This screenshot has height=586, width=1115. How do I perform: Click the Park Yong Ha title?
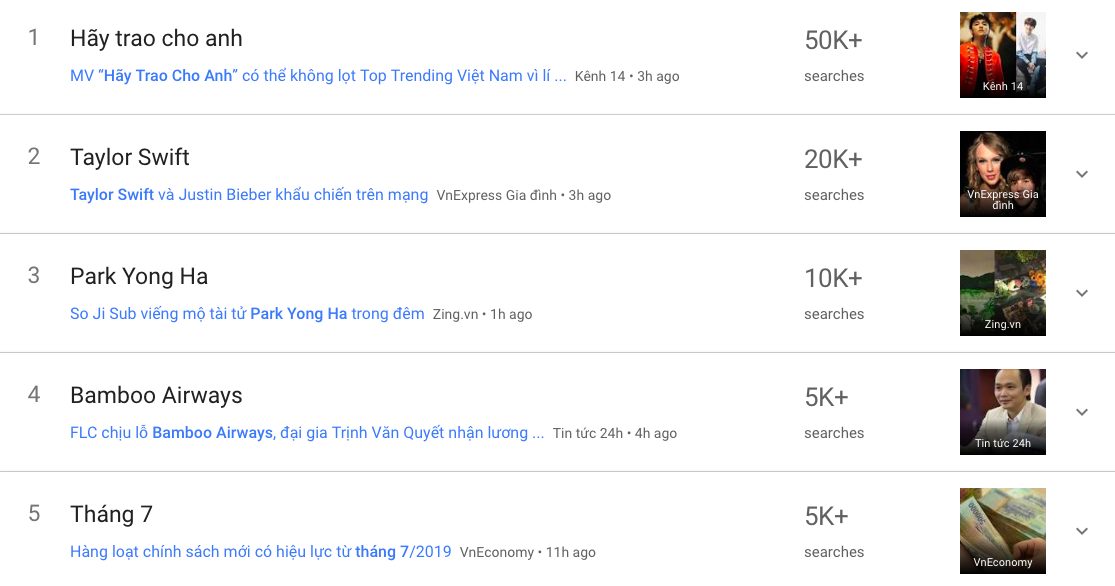pyautogui.click(x=139, y=277)
